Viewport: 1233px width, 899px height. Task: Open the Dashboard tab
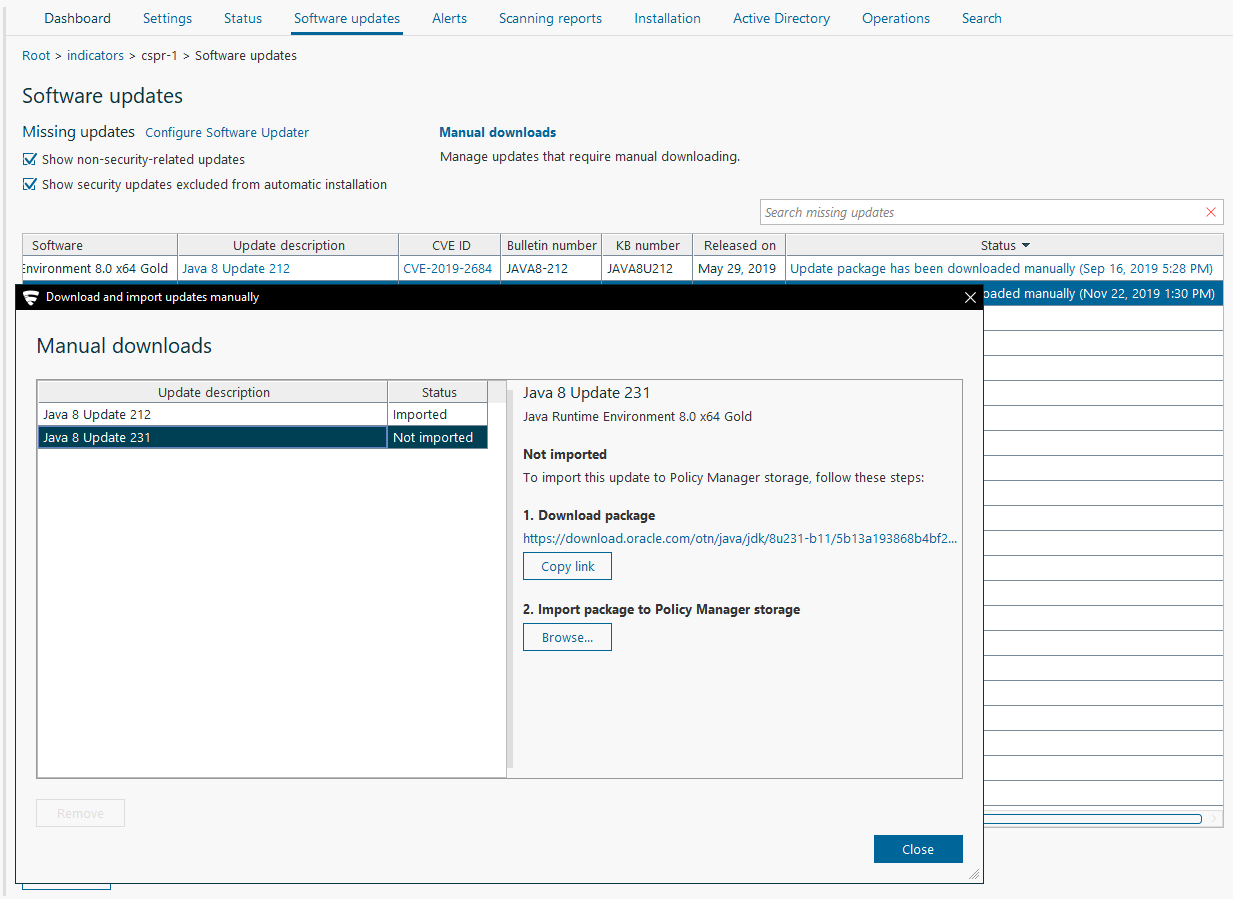[x=78, y=18]
